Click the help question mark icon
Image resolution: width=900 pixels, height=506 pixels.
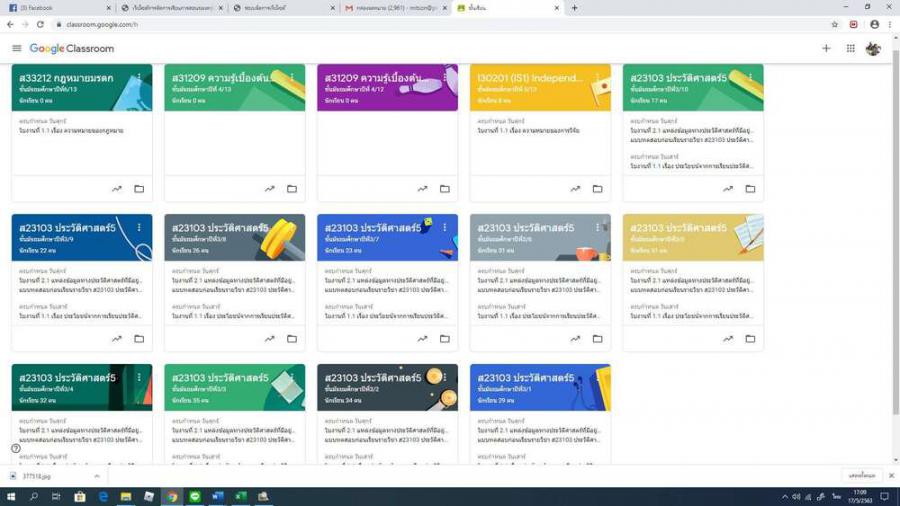pyautogui.click(x=16, y=448)
